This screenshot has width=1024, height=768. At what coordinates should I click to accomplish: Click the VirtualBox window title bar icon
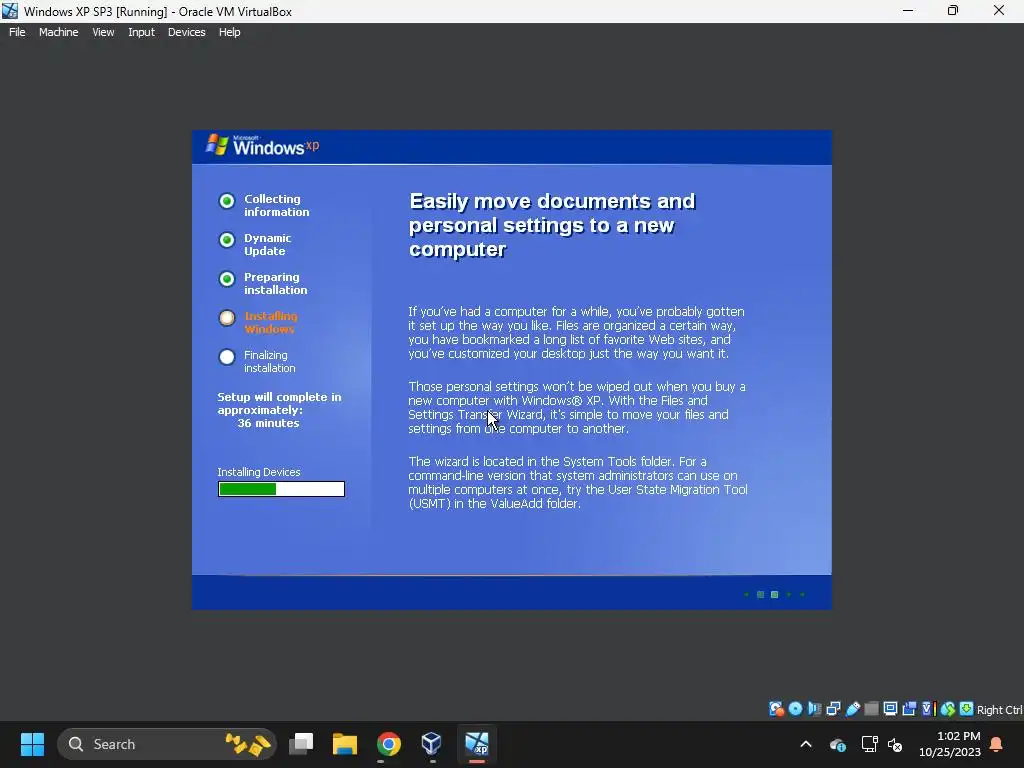pos(10,11)
